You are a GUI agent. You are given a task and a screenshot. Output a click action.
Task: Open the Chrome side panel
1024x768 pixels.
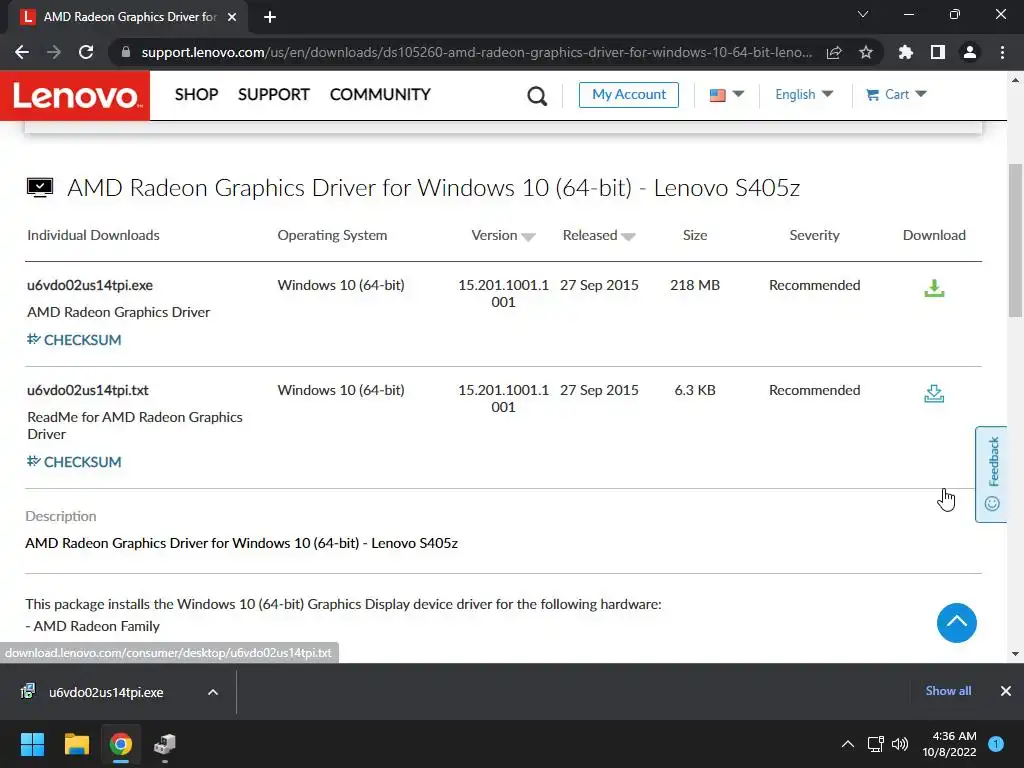click(938, 52)
